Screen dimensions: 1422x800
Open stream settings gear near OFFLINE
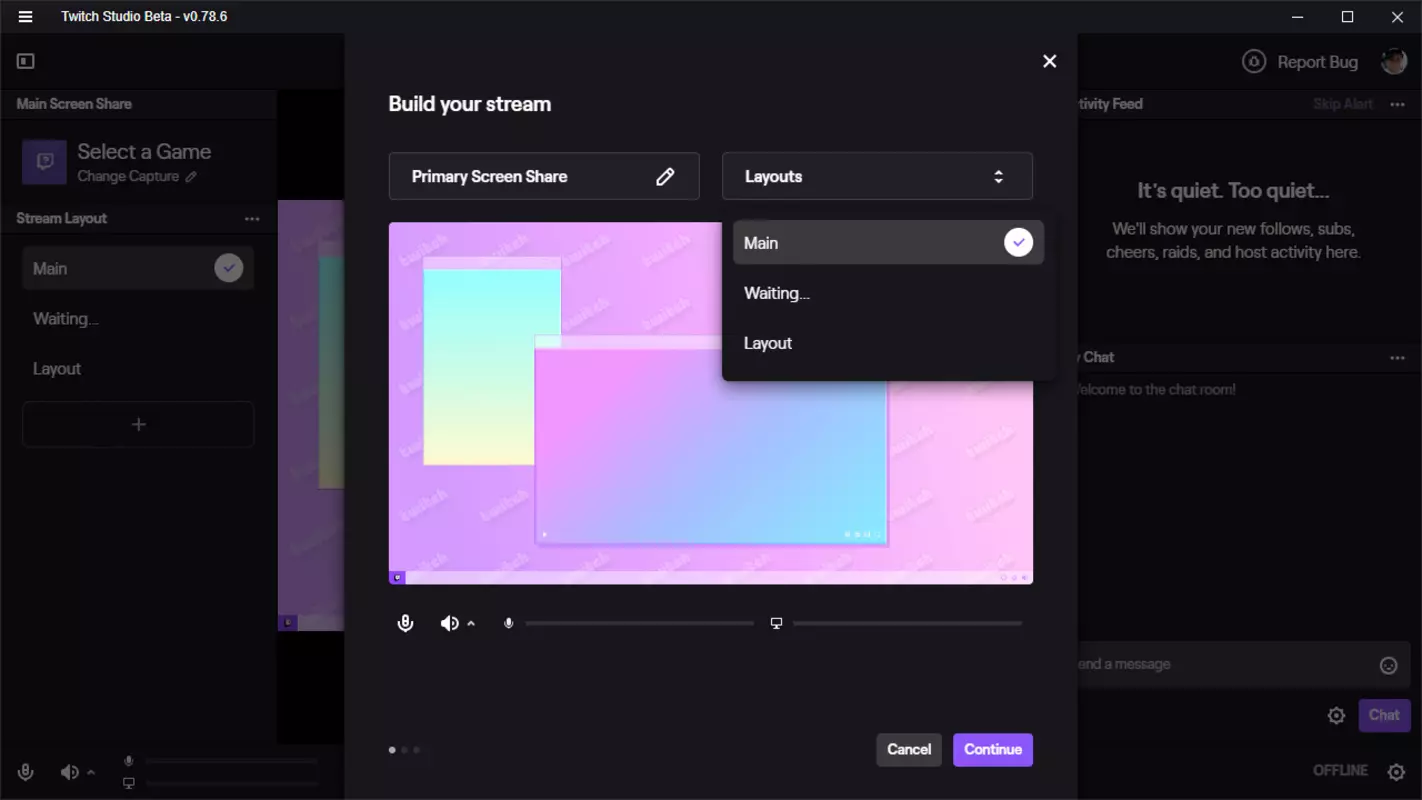[x=1396, y=771]
